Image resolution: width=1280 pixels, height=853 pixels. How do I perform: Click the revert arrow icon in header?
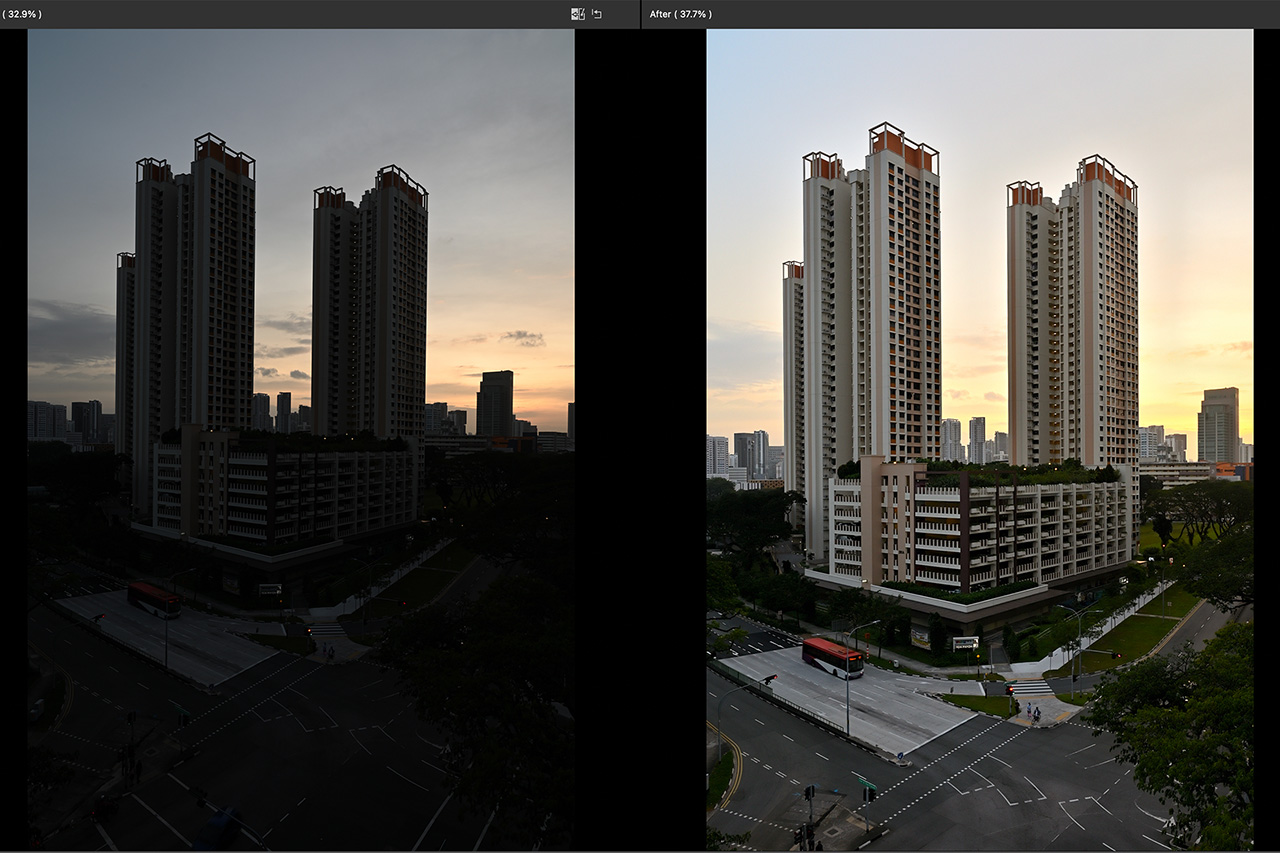click(x=597, y=14)
